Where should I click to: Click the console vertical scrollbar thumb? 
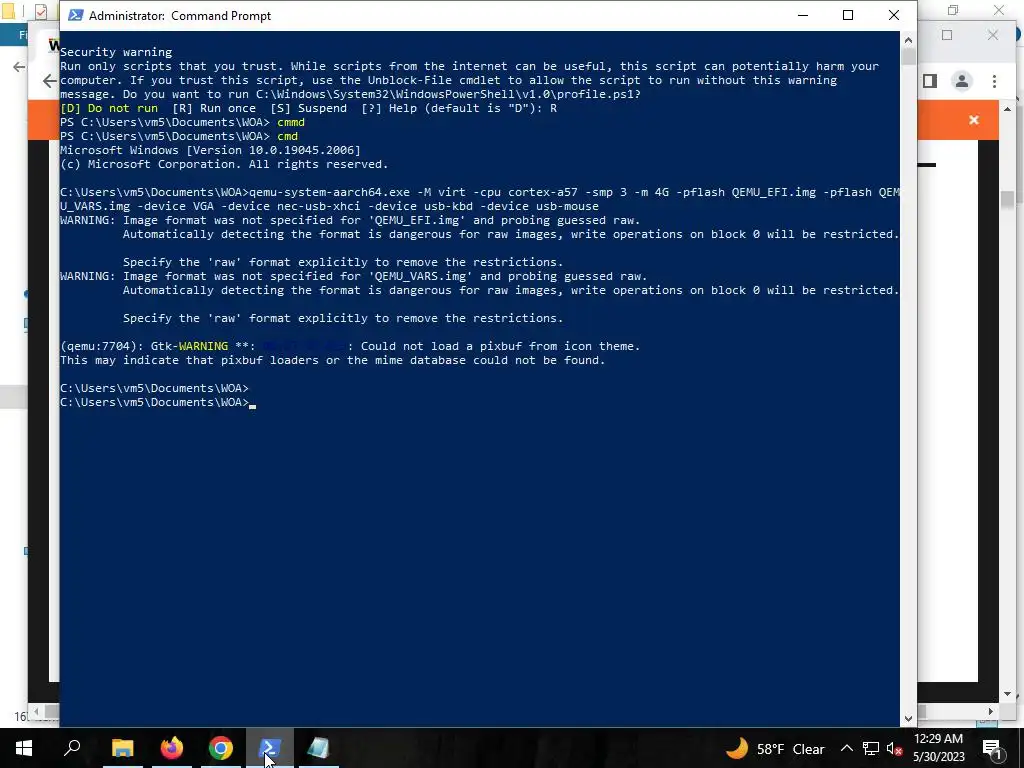point(908,56)
